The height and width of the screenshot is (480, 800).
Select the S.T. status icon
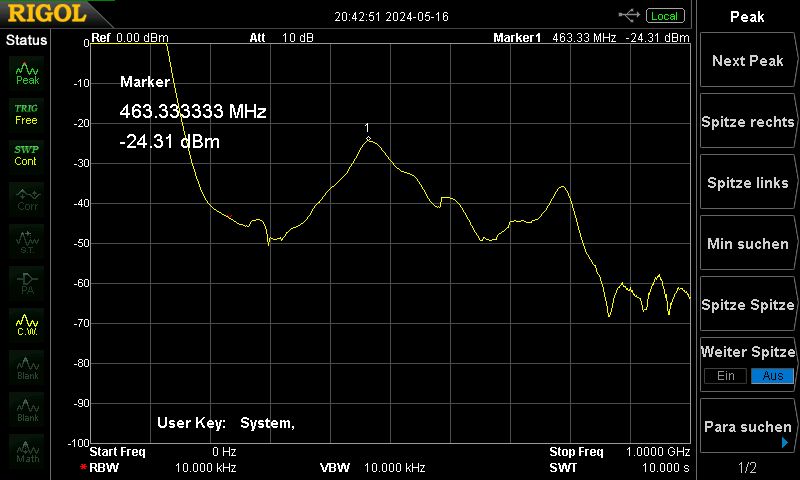(x=27, y=241)
